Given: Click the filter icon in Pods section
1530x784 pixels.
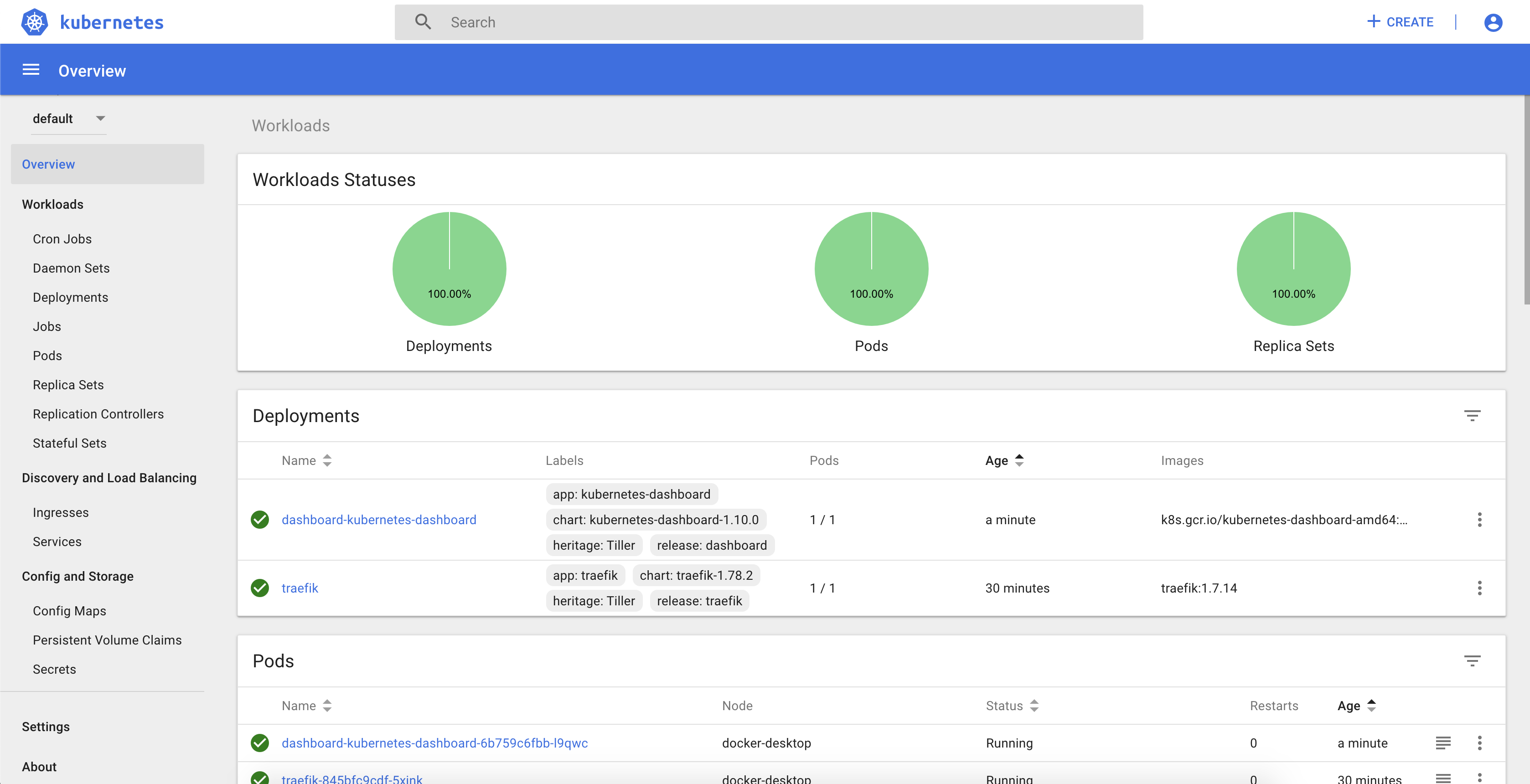Looking at the screenshot, I should pos(1473,660).
